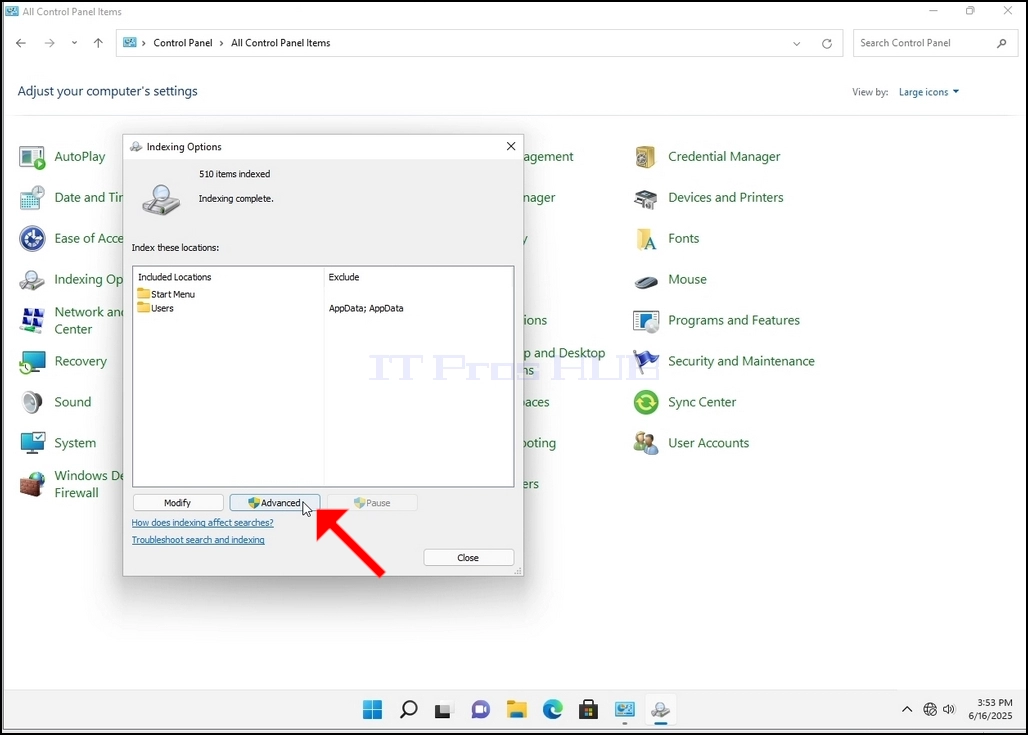Launch Microsoft Edge from the taskbar
The width and height of the screenshot is (1028, 735).
point(553,709)
